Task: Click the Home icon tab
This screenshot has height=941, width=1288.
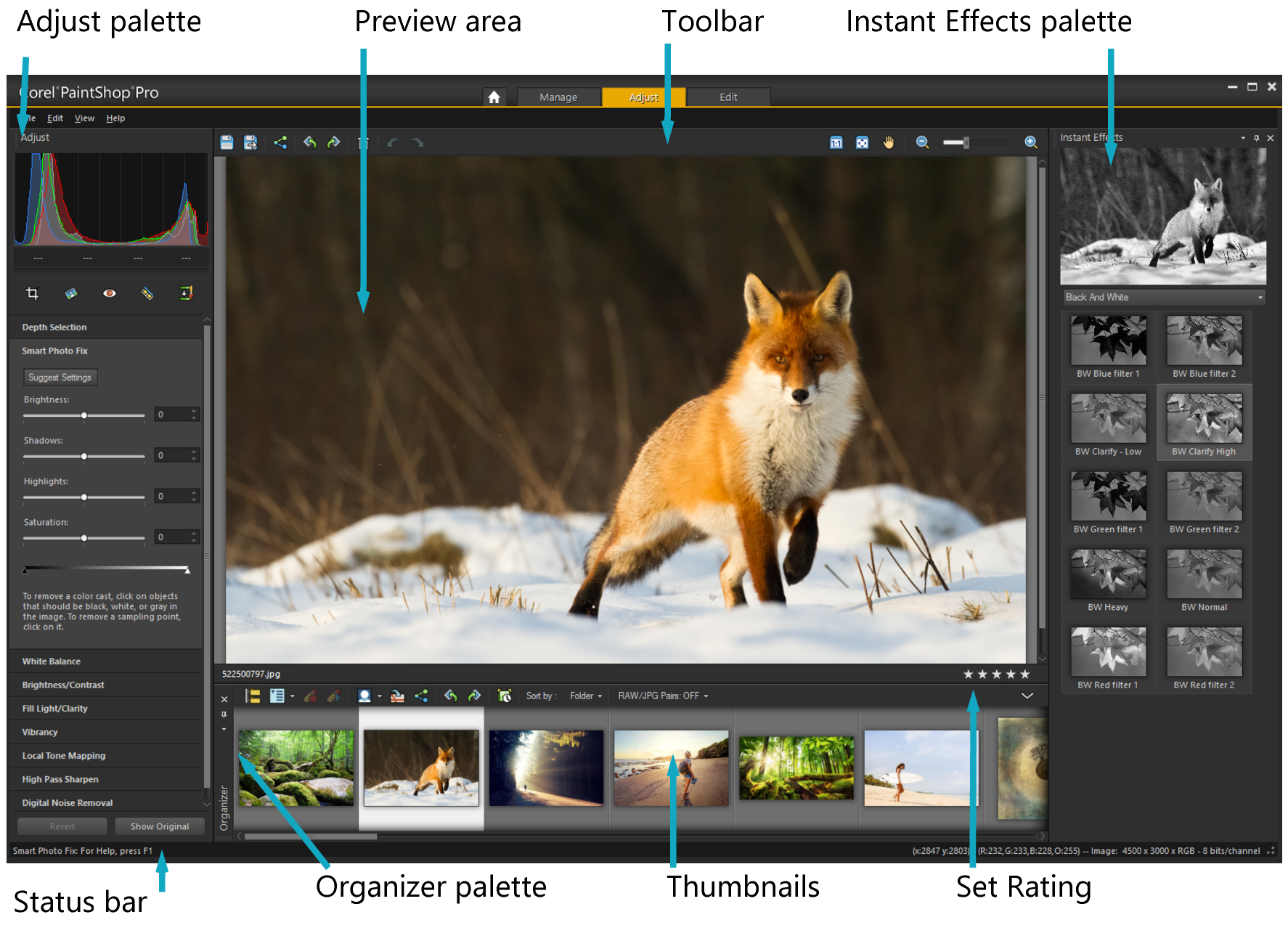Action: click(x=494, y=97)
